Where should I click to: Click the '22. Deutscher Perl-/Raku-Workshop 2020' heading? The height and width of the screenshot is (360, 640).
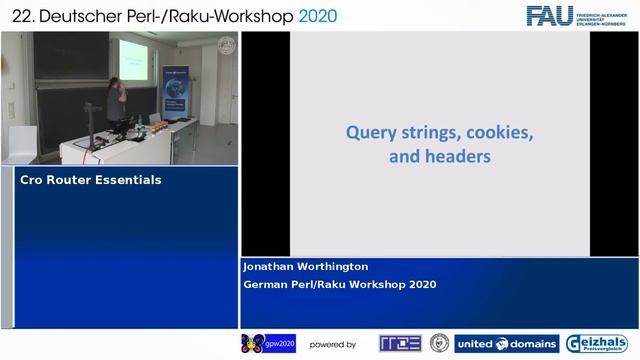pyautogui.click(x=175, y=16)
